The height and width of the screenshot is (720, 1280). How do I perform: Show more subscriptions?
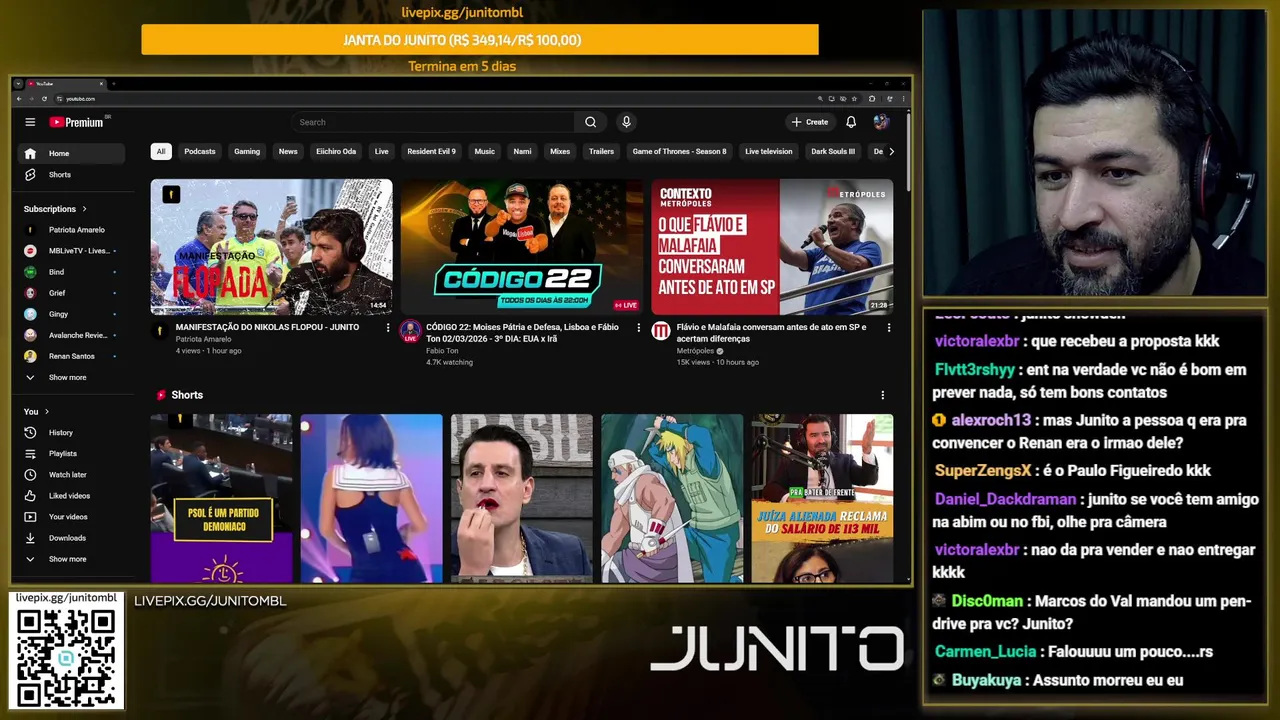point(71,377)
